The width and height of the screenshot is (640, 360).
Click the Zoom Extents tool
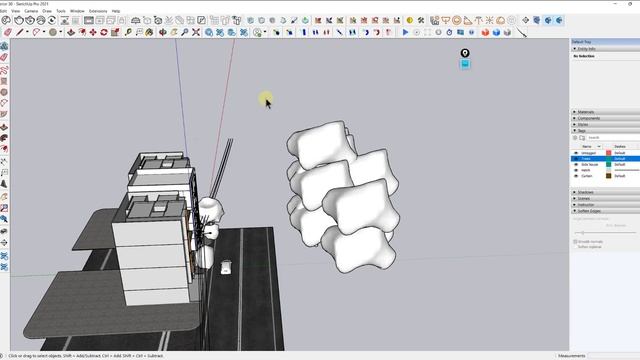point(196,32)
